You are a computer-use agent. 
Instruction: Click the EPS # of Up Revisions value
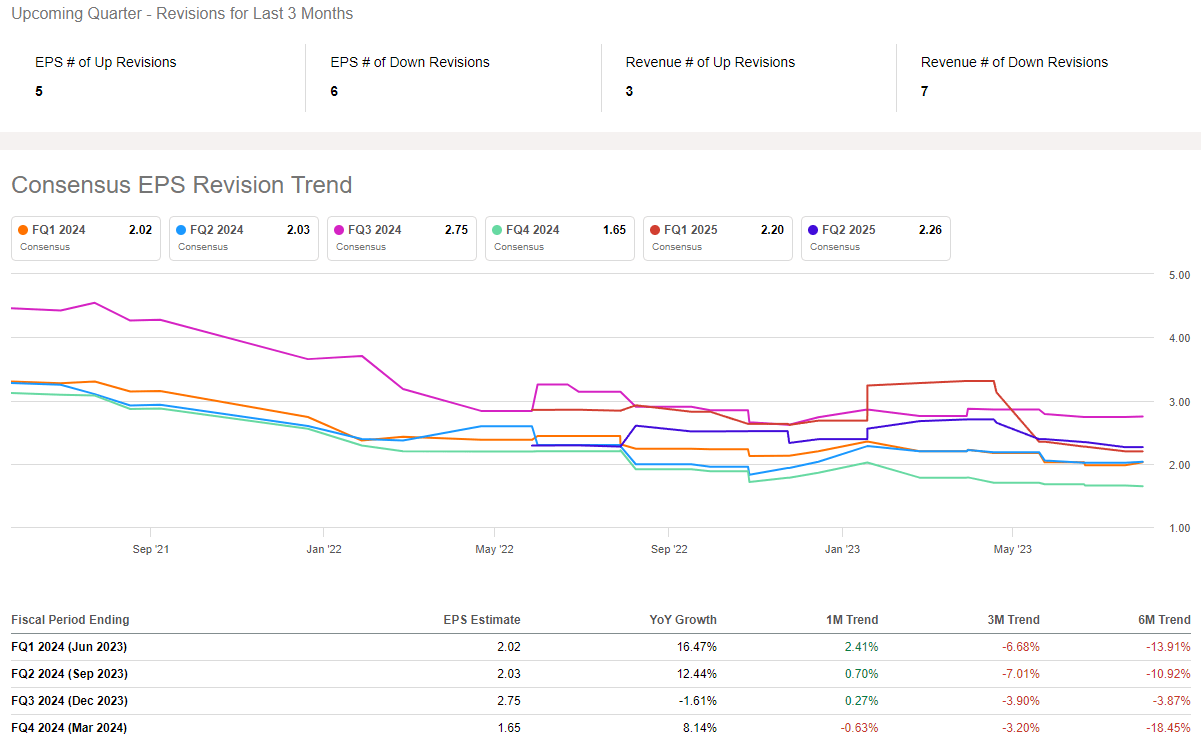[x=39, y=91]
